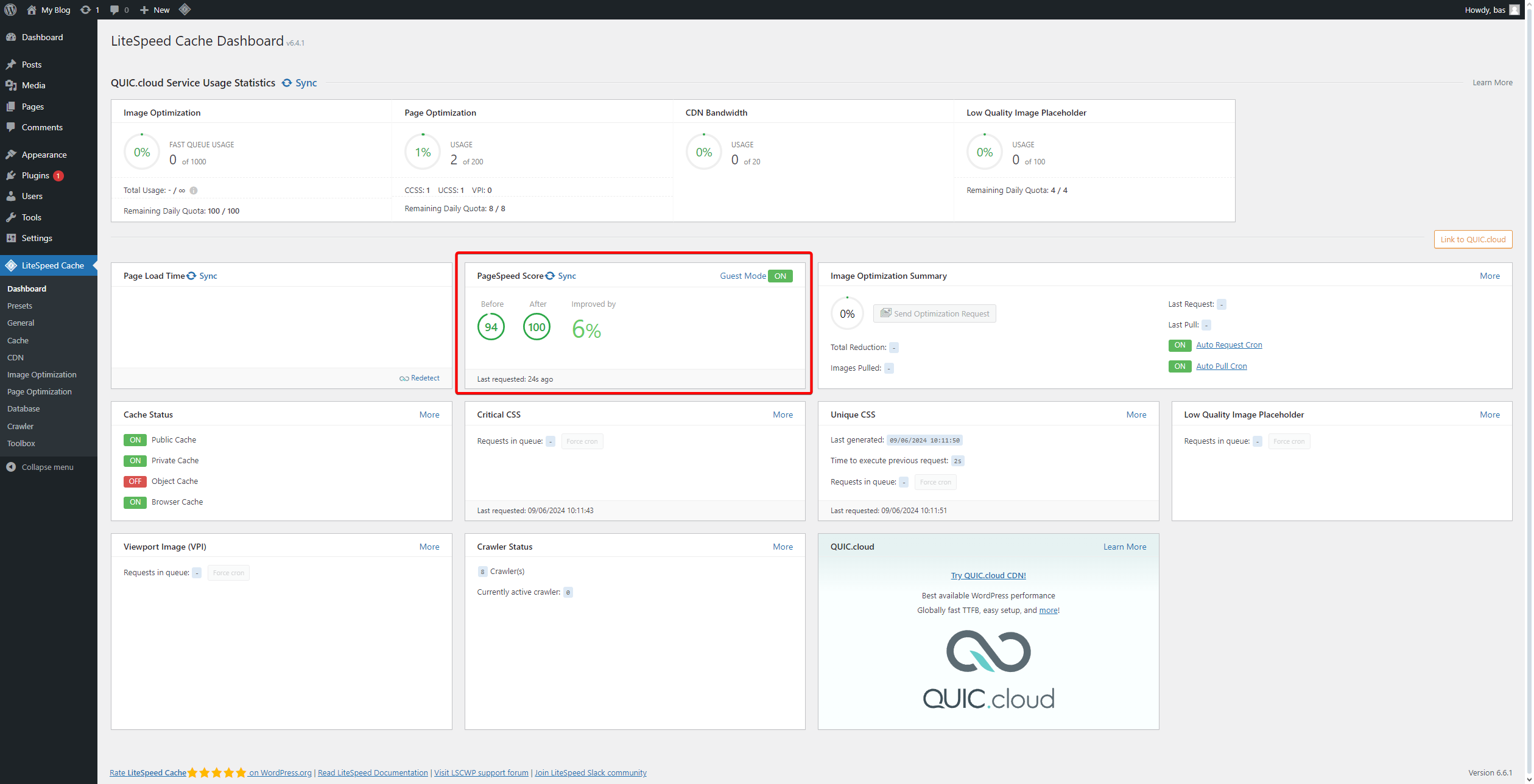
Task: Click the Link to QUIC.cloud button
Action: [x=1472, y=239]
